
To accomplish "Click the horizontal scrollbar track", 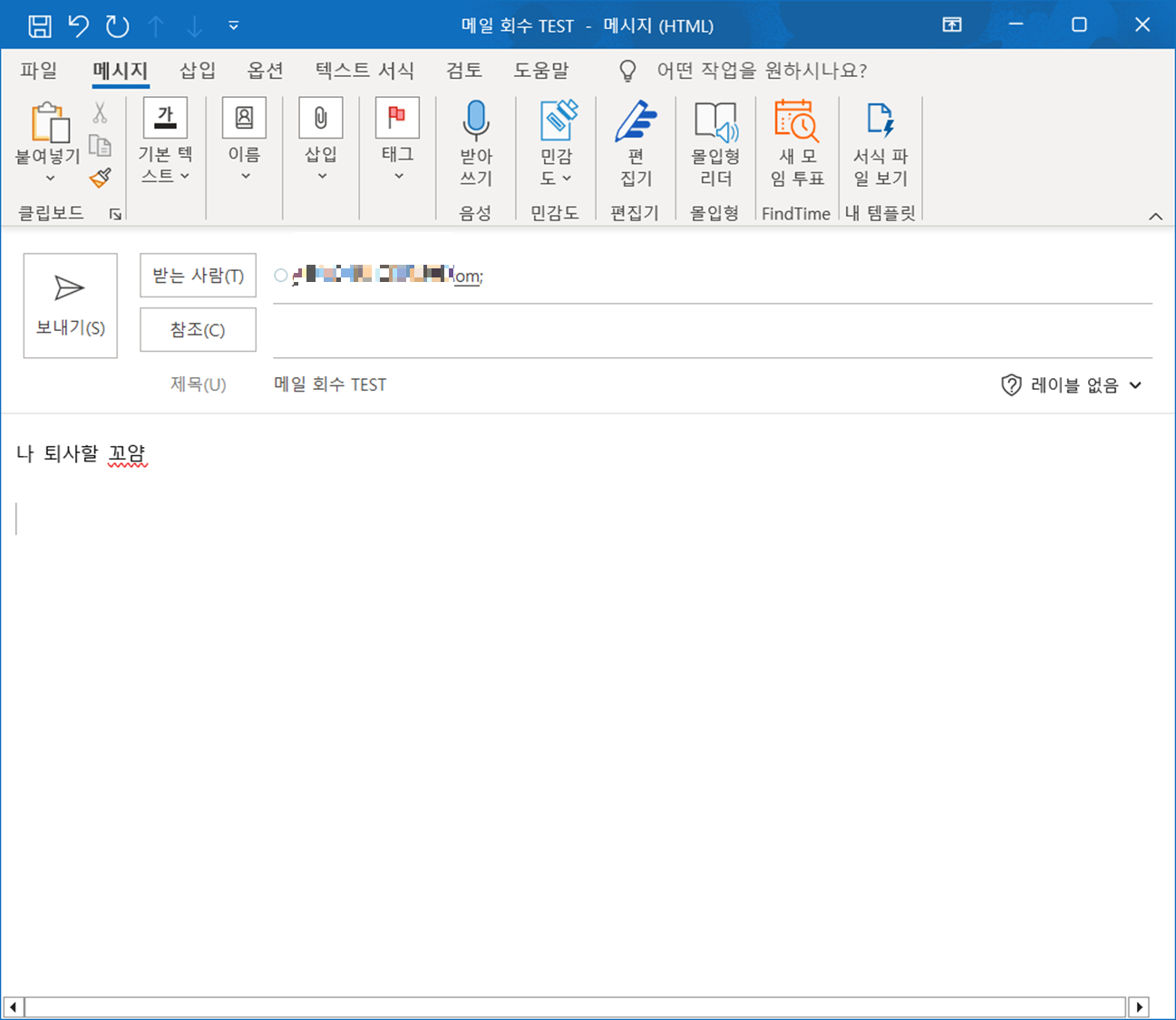I will click(x=576, y=1007).
